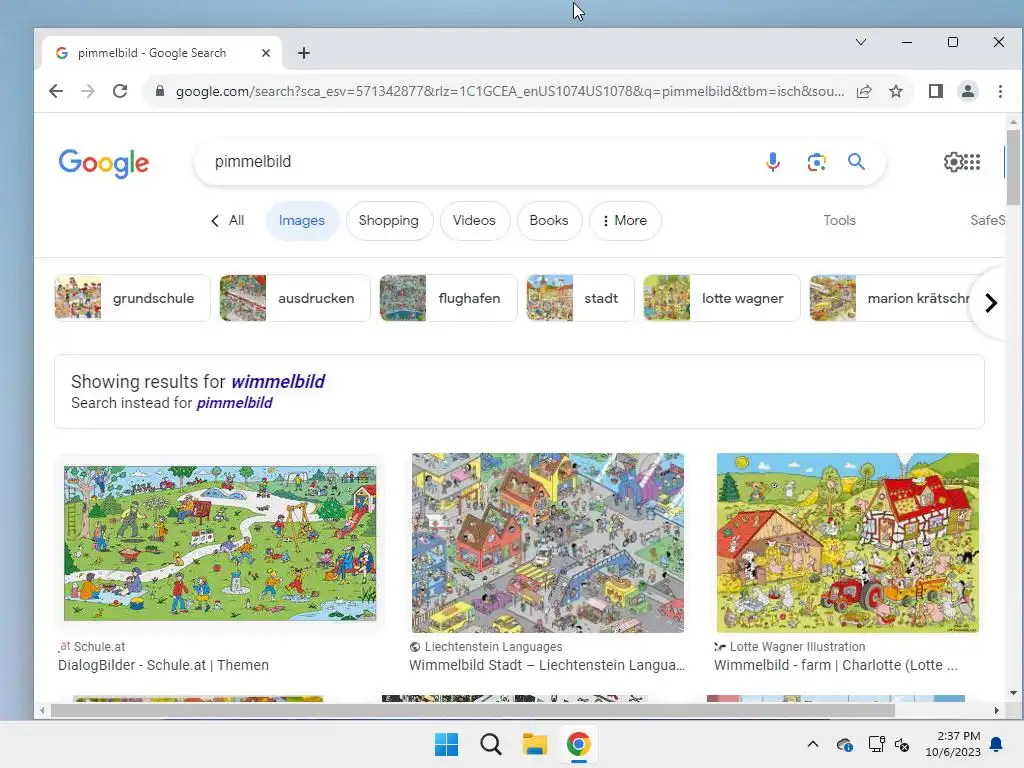Show hidden system tray icons
Image resolution: width=1024 pixels, height=768 pixels.
[x=813, y=744]
